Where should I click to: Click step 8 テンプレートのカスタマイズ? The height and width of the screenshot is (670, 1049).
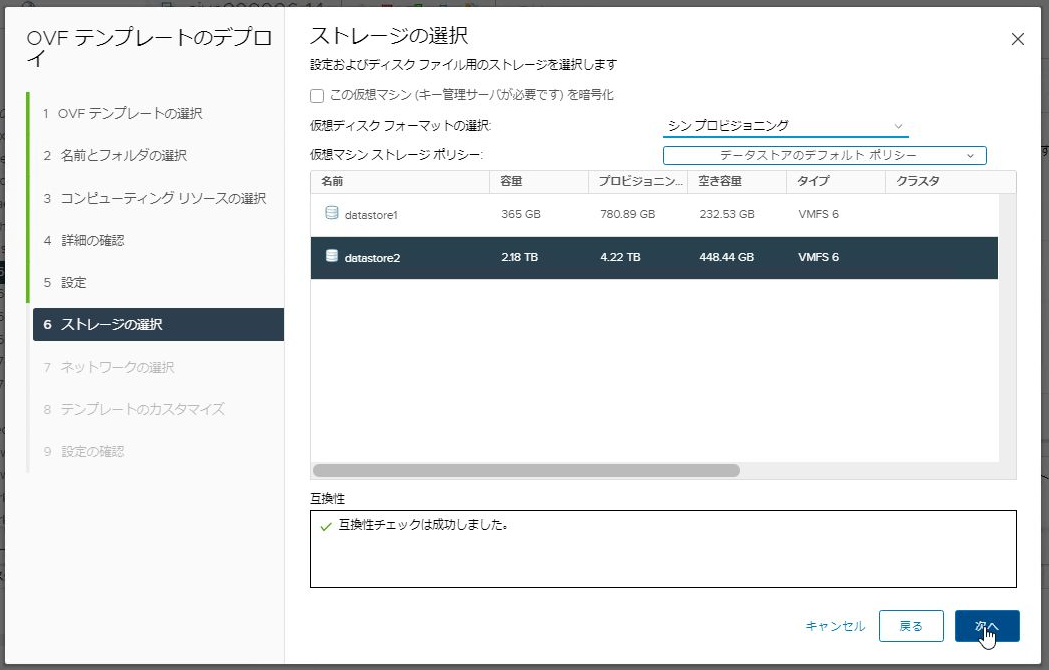tap(134, 410)
